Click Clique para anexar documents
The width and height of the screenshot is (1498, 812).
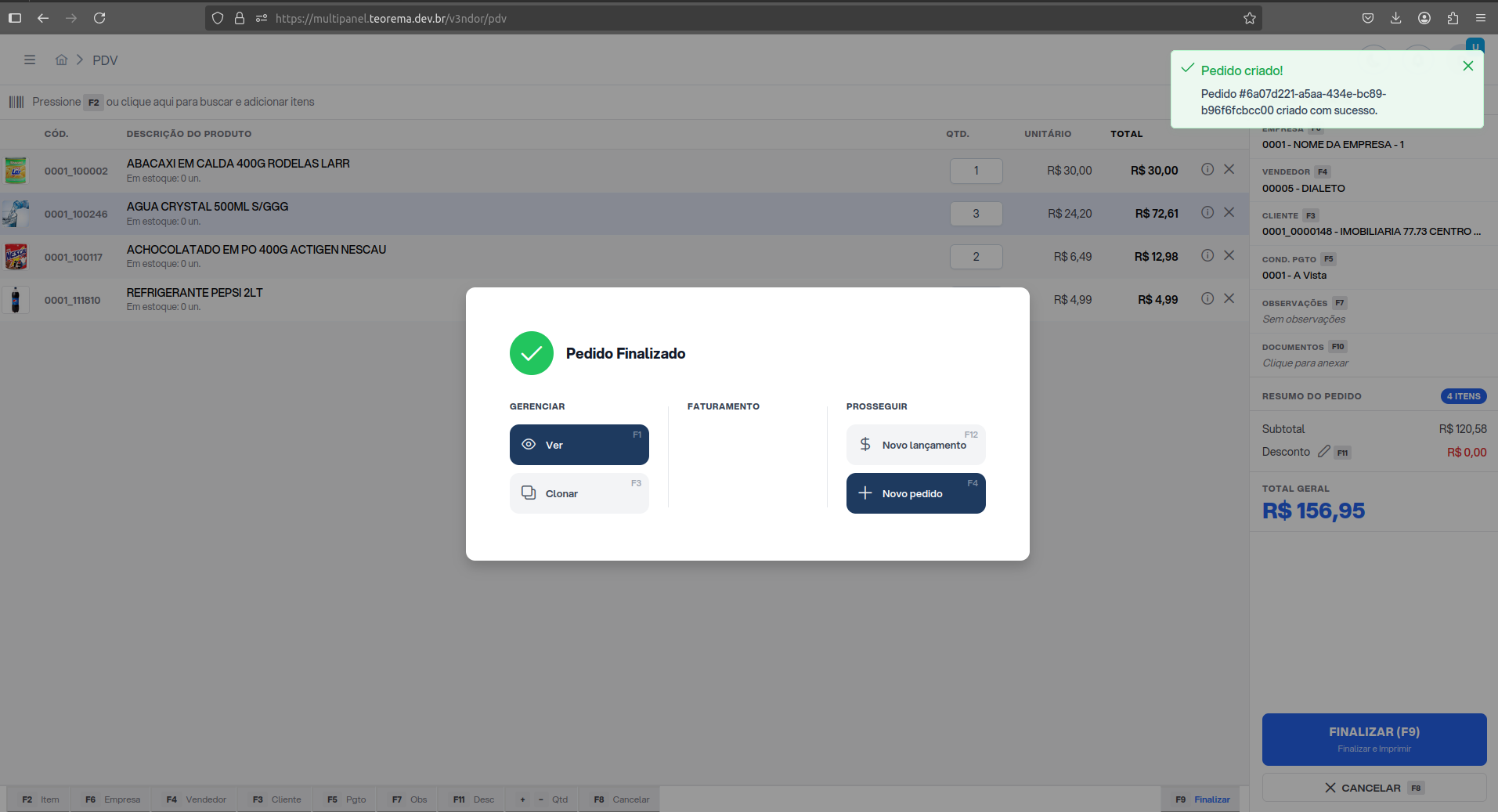[x=1305, y=363]
